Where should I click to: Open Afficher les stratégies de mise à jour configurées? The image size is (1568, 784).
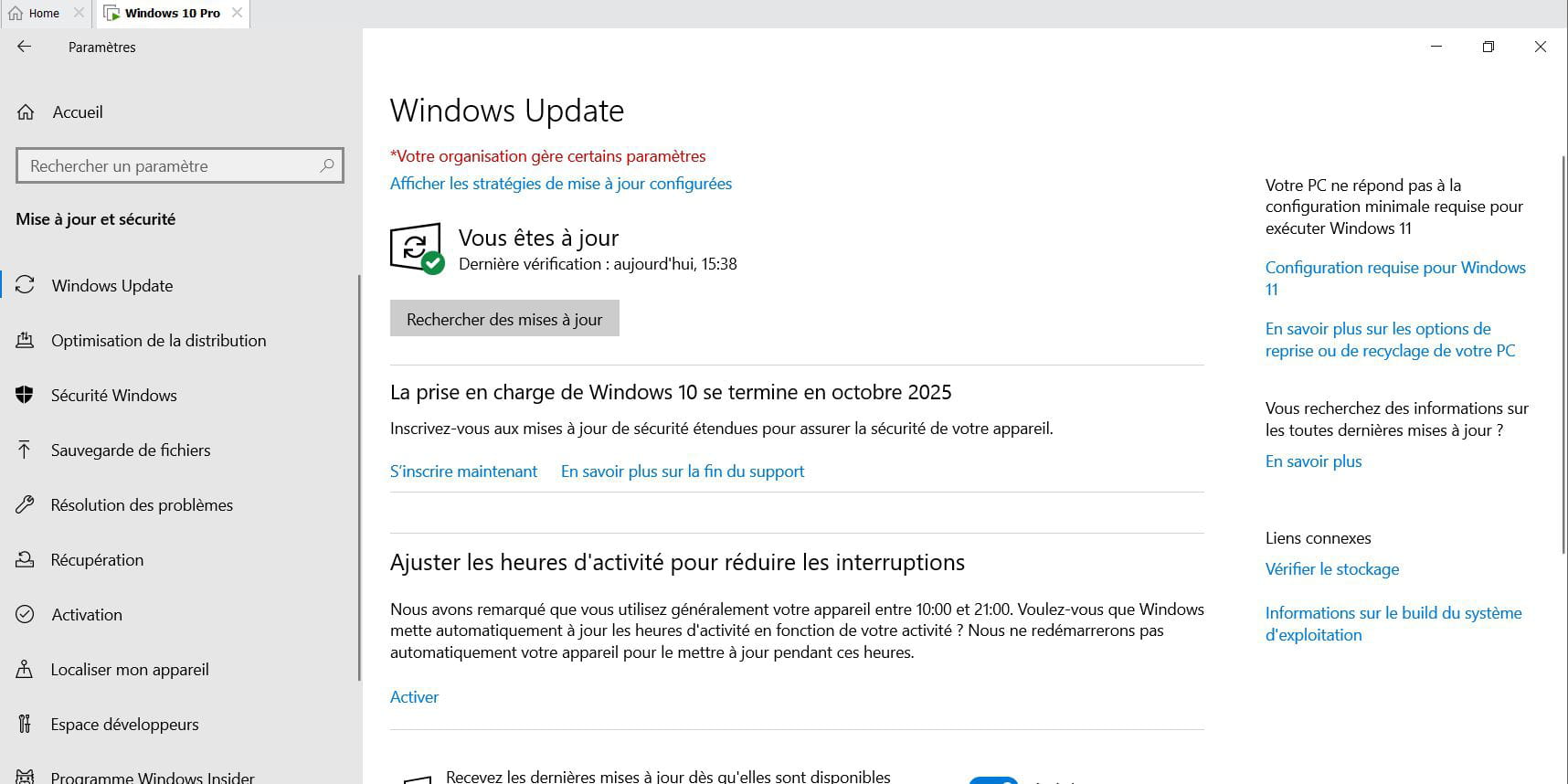(x=561, y=184)
